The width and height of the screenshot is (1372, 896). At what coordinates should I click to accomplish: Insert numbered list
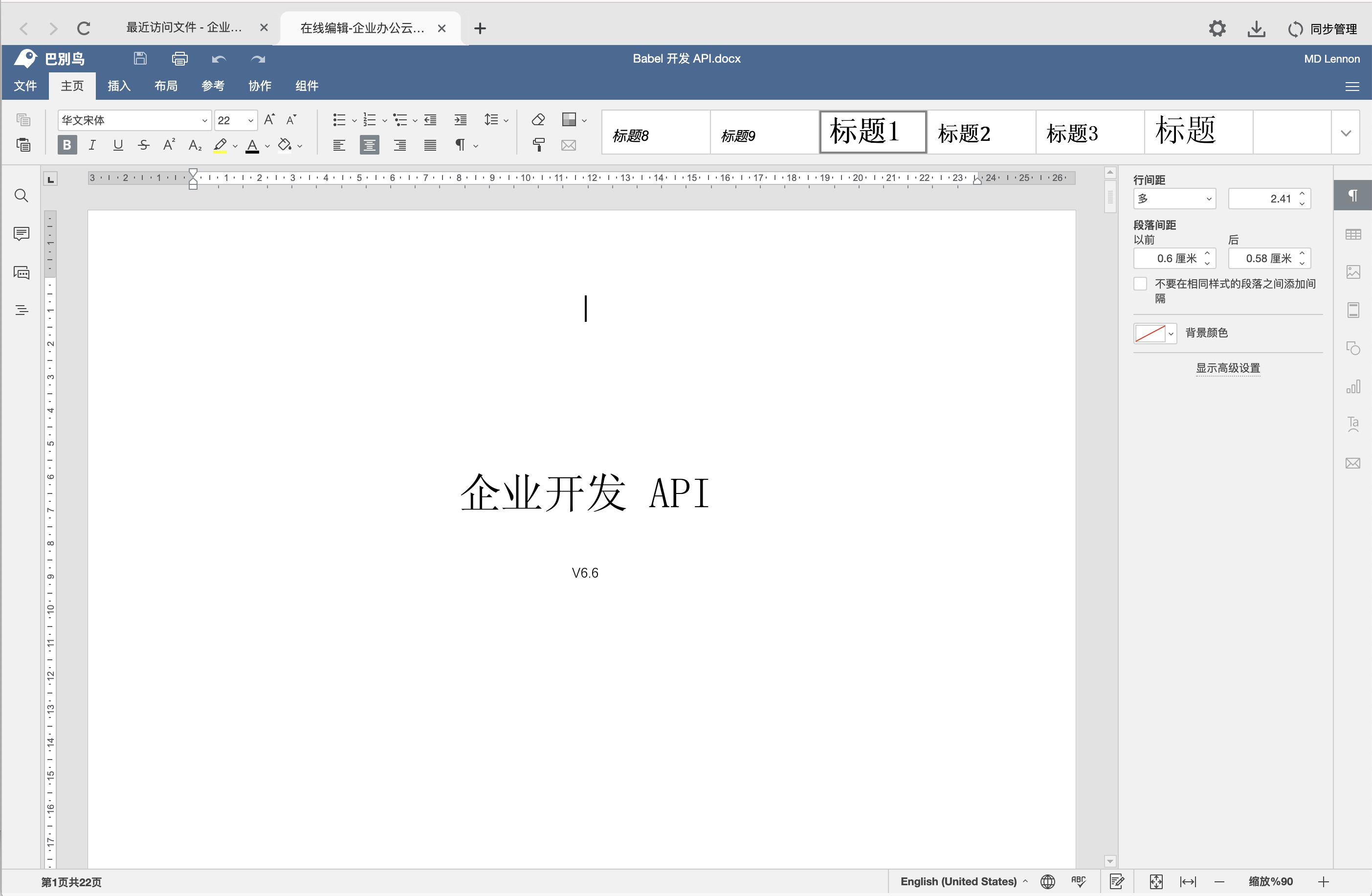[370, 120]
